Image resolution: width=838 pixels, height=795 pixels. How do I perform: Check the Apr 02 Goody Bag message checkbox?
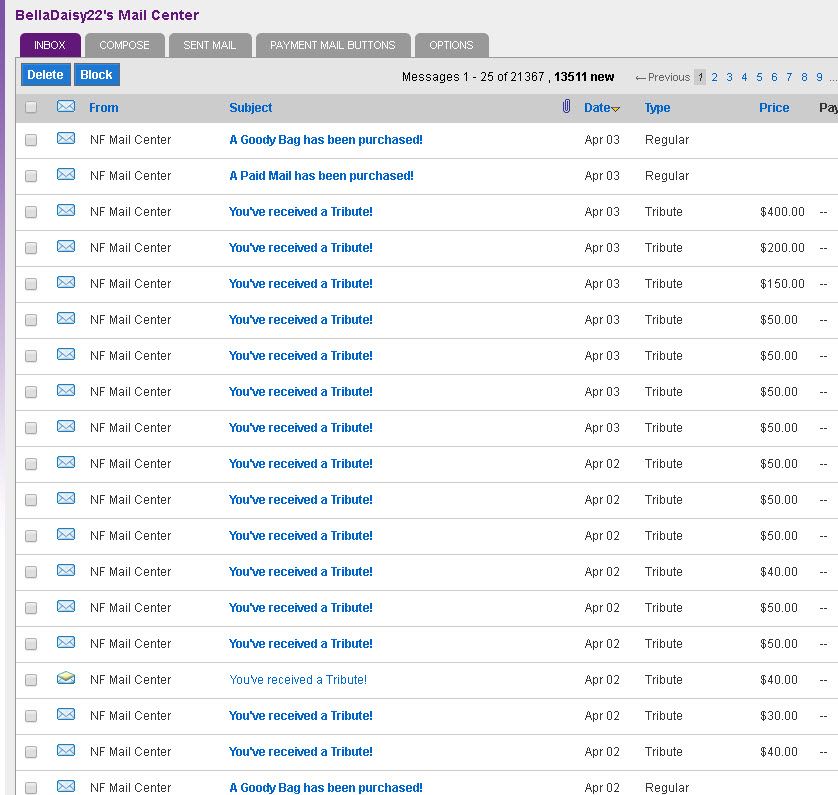click(x=31, y=788)
